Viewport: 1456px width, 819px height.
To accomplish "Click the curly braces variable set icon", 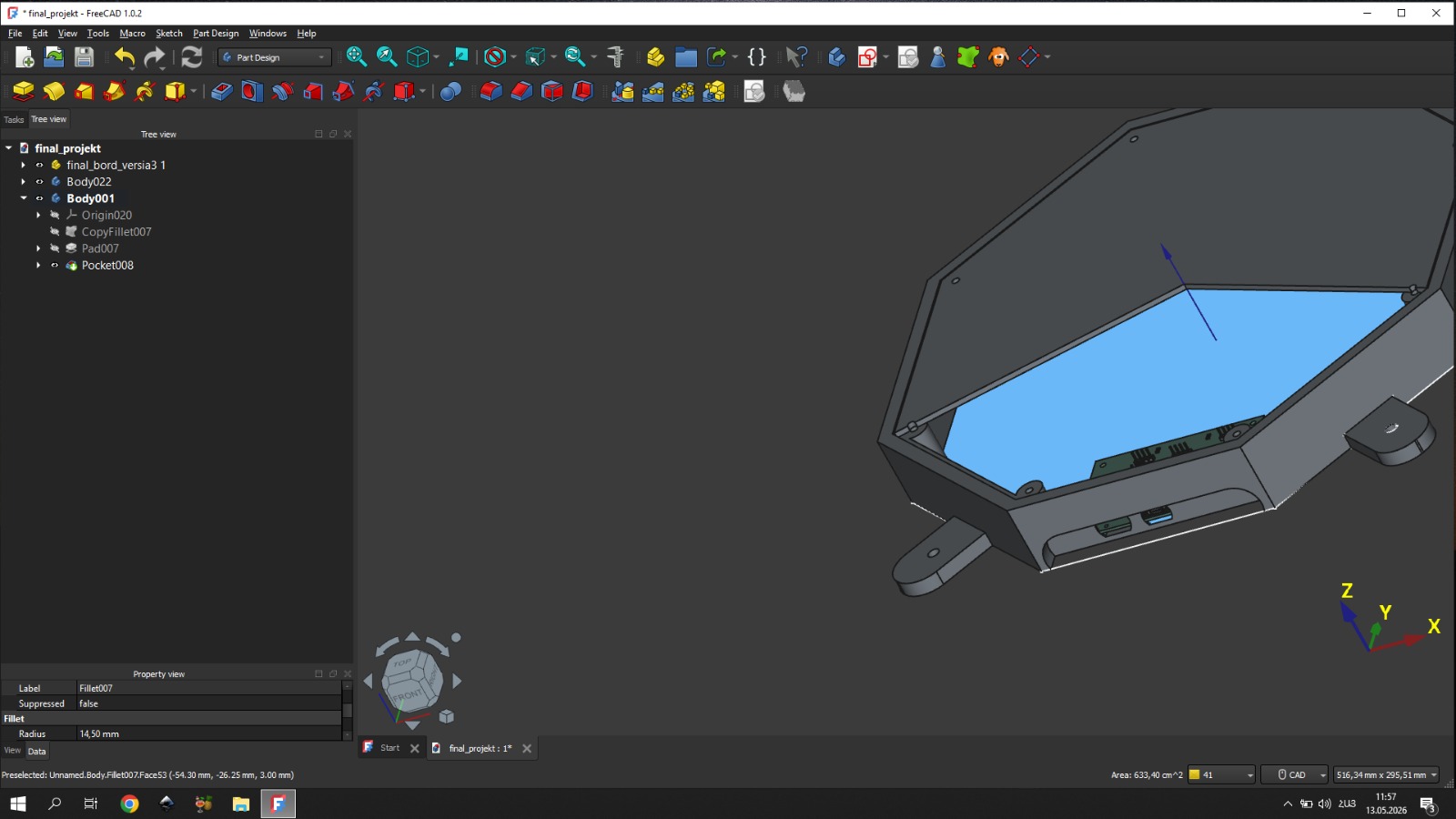I will pos(756,57).
